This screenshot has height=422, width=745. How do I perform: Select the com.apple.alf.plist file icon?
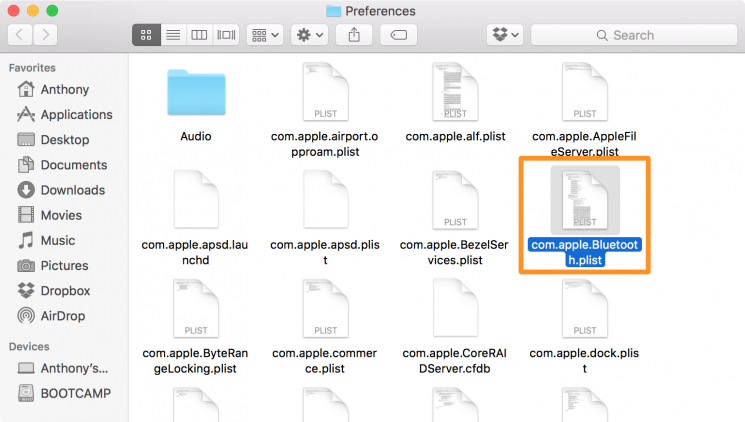tap(455, 91)
